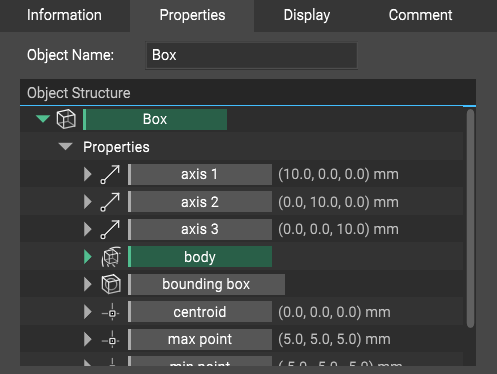Expand the body row
This screenshot has width=497, height=374.
(x=88, y=257)
